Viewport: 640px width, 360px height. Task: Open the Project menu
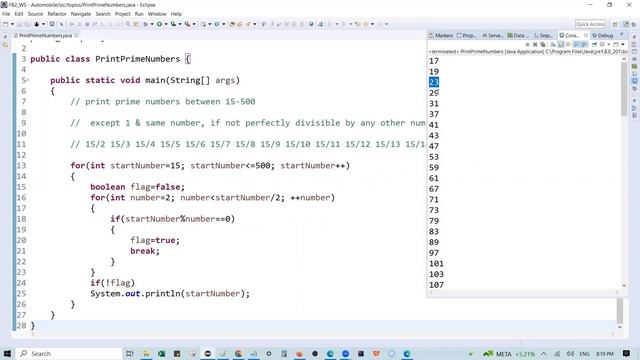122,14
